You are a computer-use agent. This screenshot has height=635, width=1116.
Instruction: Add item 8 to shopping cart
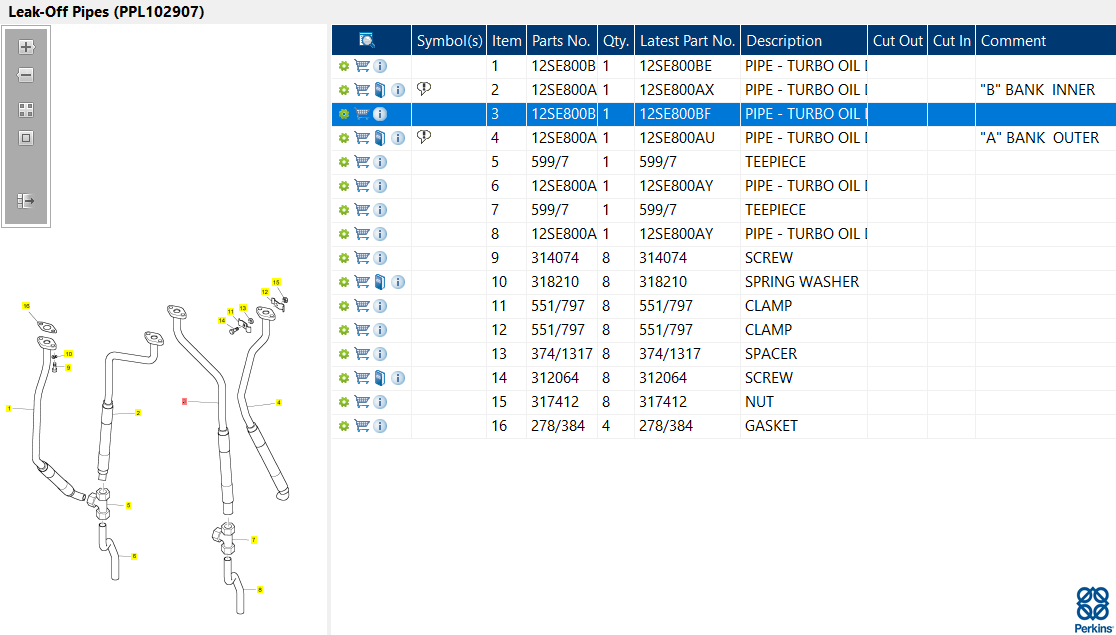coord(362,233)
